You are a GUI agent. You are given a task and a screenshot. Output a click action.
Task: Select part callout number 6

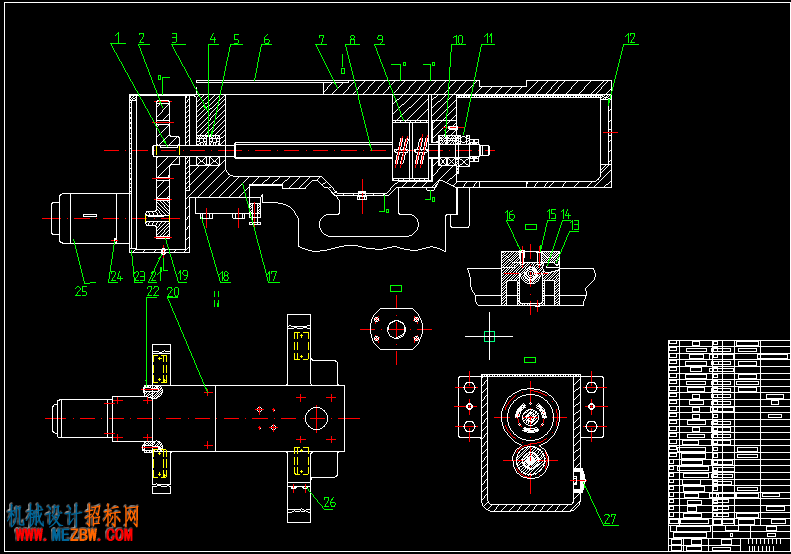[266, 39]
